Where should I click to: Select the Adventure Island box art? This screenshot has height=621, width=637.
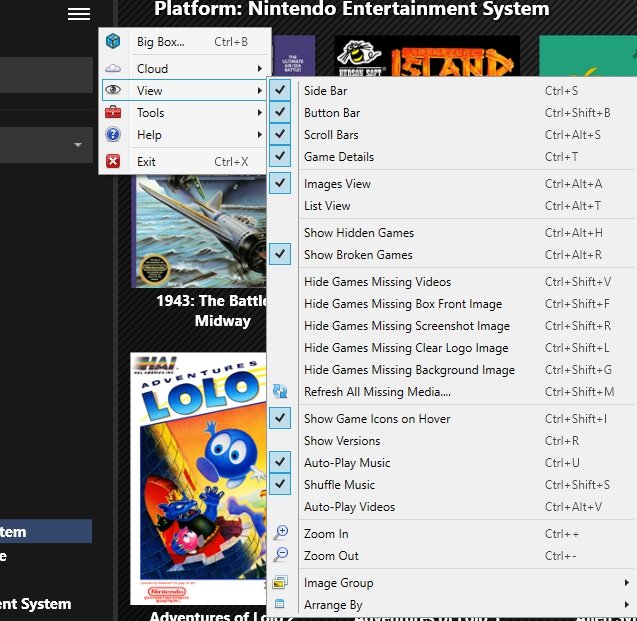427,56
